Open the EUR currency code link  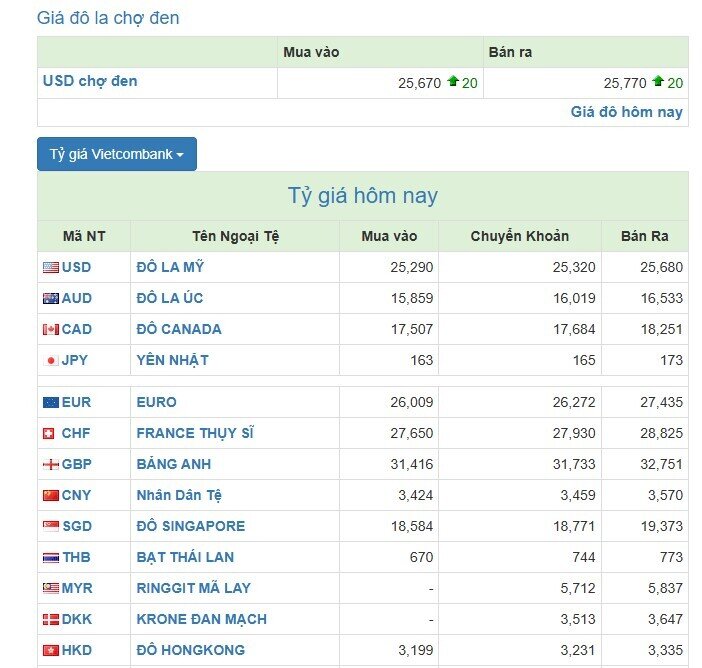76,403
